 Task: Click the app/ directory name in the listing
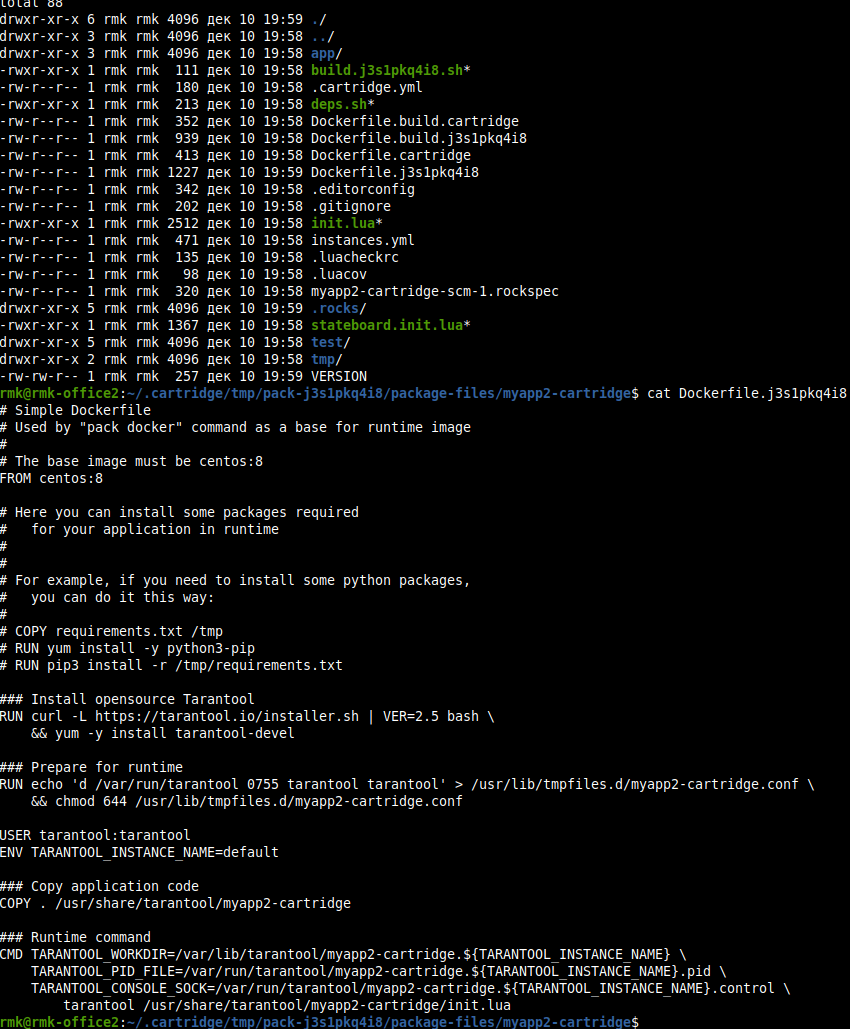[x=326, y=54]
